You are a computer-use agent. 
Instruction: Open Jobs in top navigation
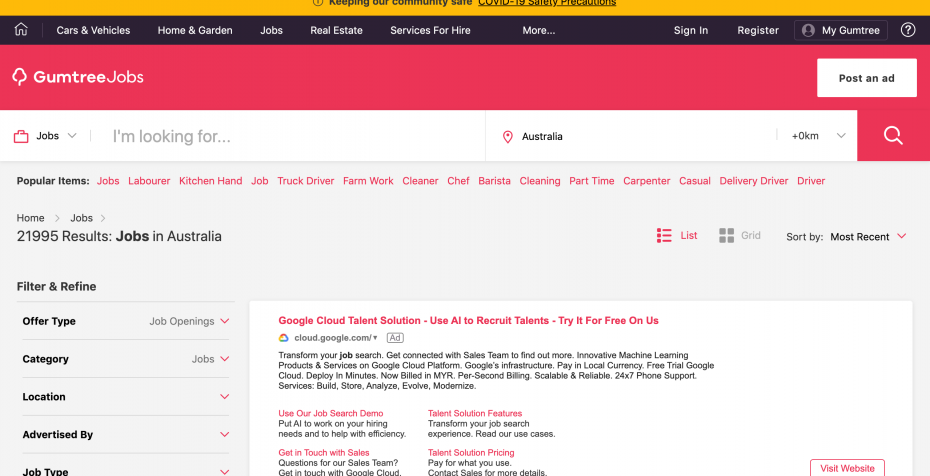point(271,30)
